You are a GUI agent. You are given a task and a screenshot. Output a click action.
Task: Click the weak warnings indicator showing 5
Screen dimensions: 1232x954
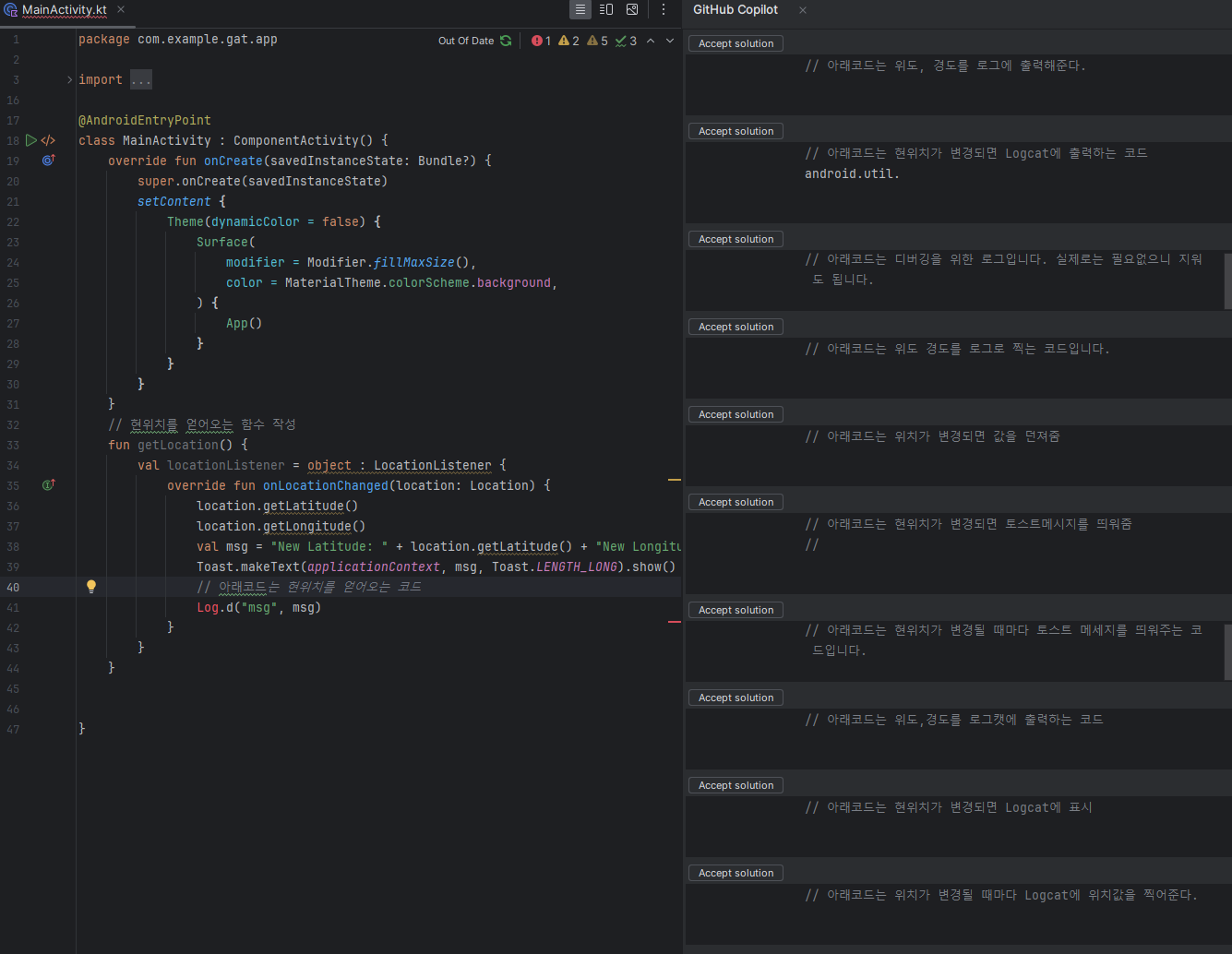(596, 41)
